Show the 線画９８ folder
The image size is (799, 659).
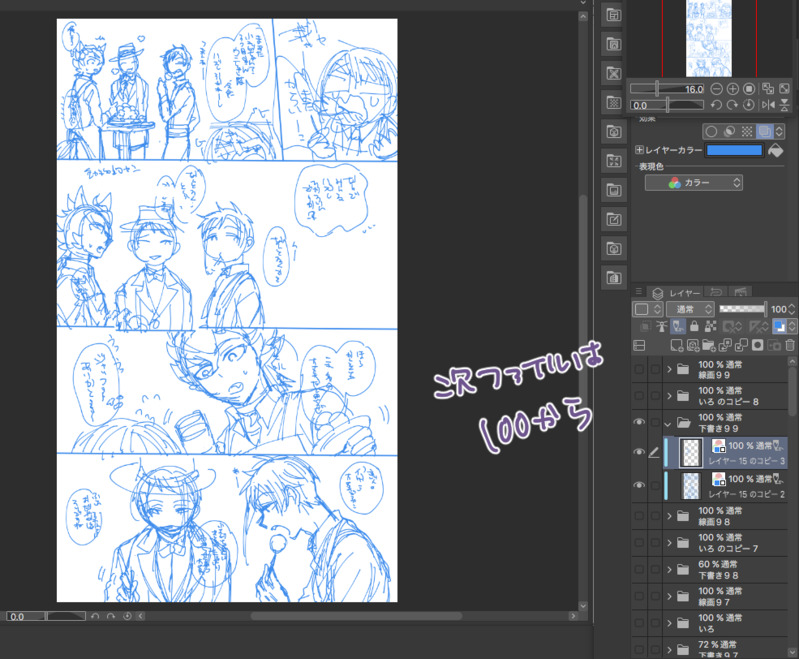click(639, 516)
